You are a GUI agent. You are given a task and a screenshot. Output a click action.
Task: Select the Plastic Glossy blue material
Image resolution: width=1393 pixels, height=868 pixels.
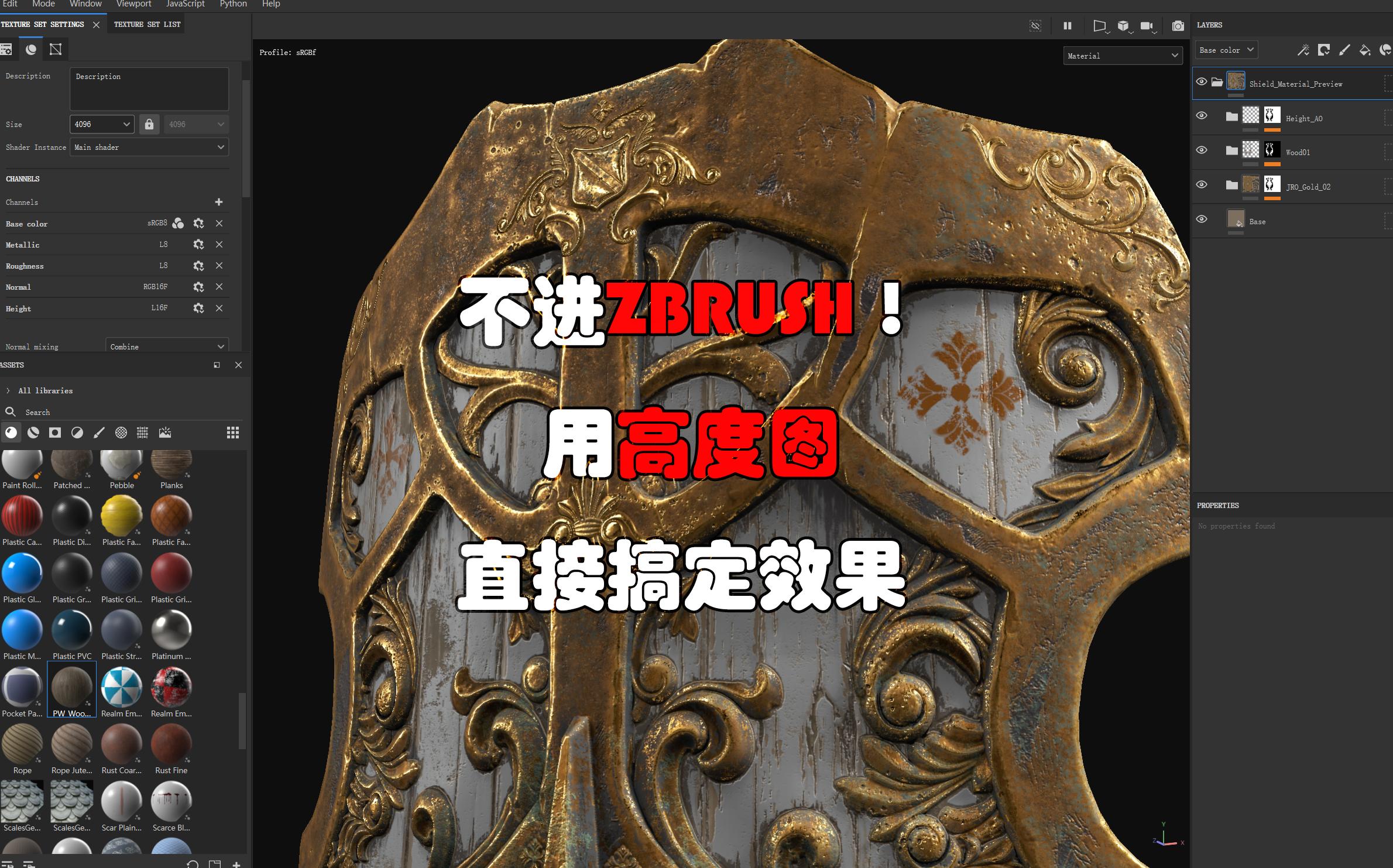(22, 572)
